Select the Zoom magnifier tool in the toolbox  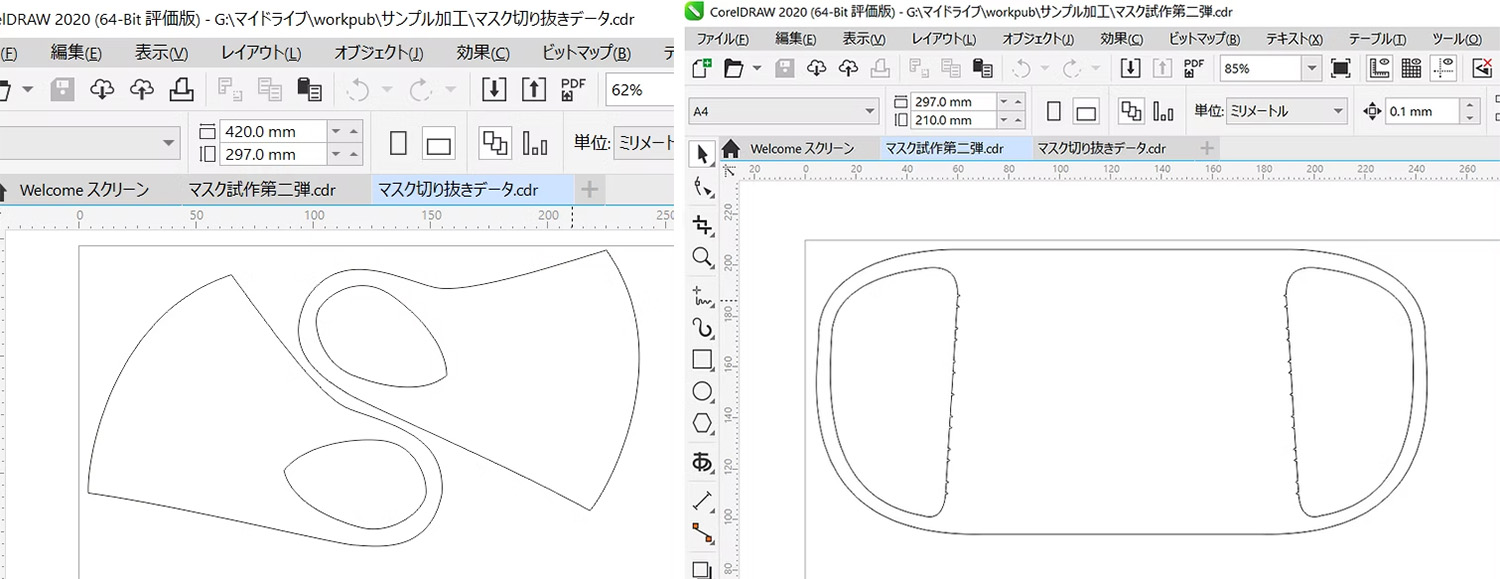click(x=702, y=258)
